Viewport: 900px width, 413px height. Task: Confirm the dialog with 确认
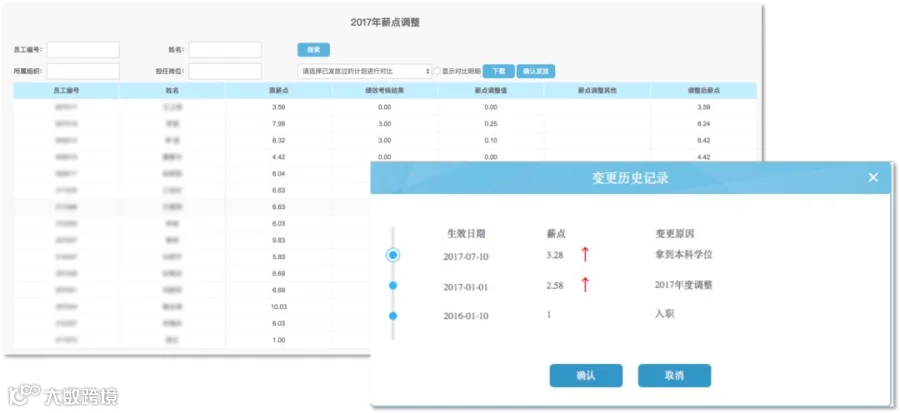[x=585, y=376]
